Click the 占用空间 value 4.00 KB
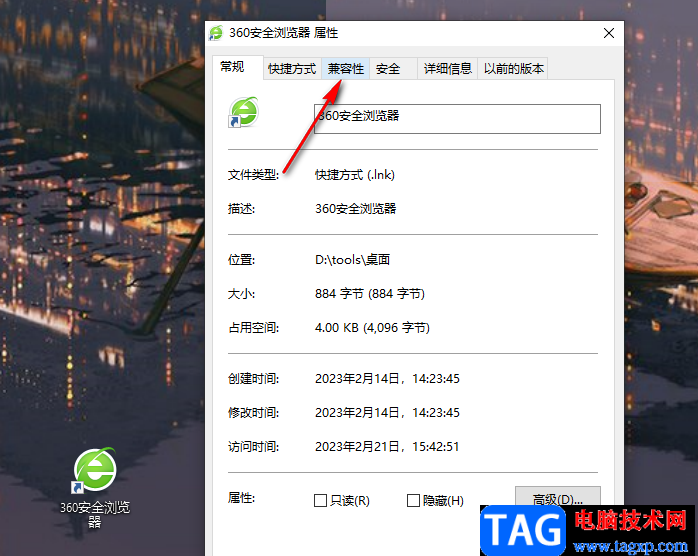 tap(372, 328)
